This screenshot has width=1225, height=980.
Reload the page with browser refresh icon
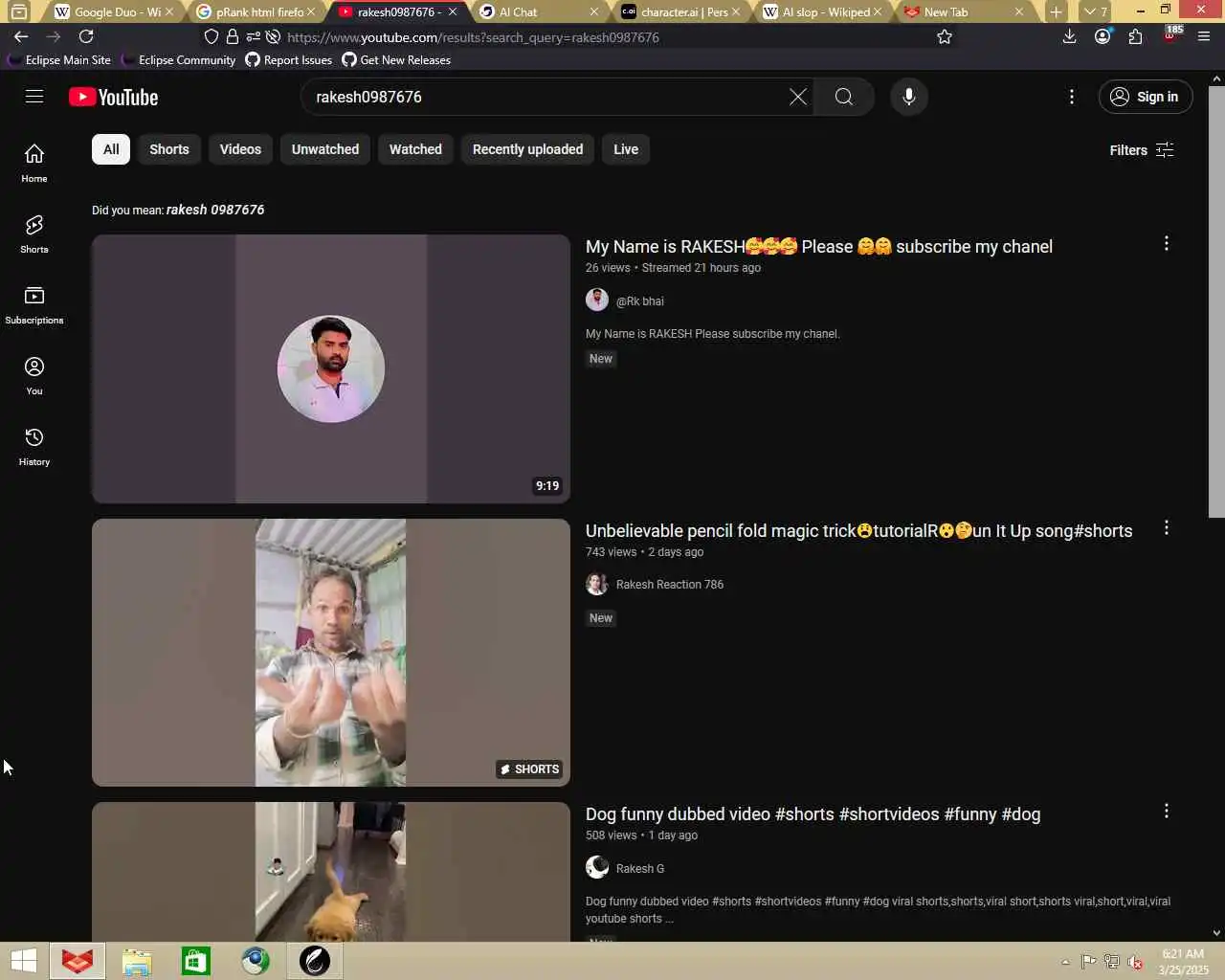[x=86, y=36]
